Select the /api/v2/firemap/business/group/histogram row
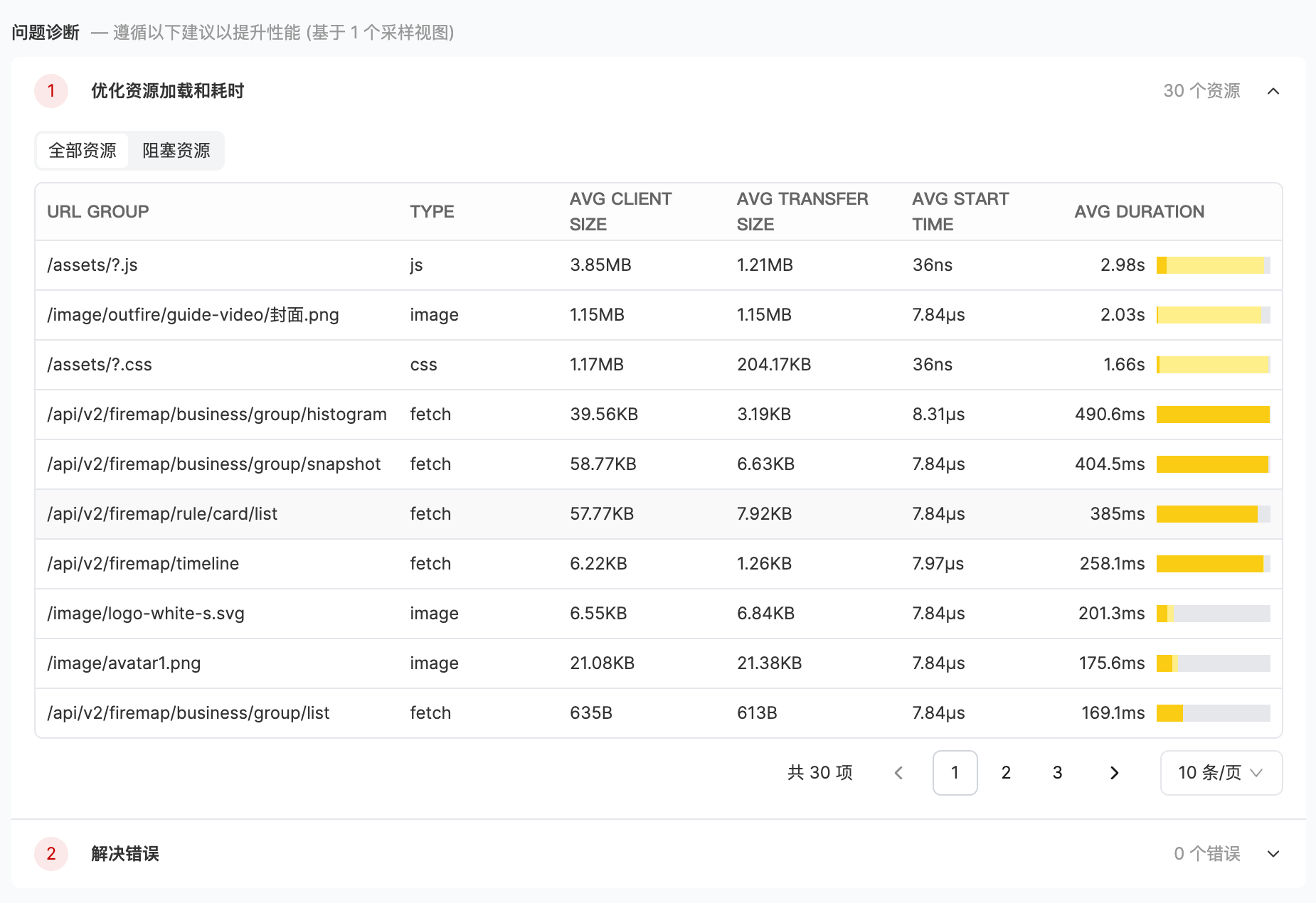This screenshot has width=1316, height=903. tap(659, 415)
